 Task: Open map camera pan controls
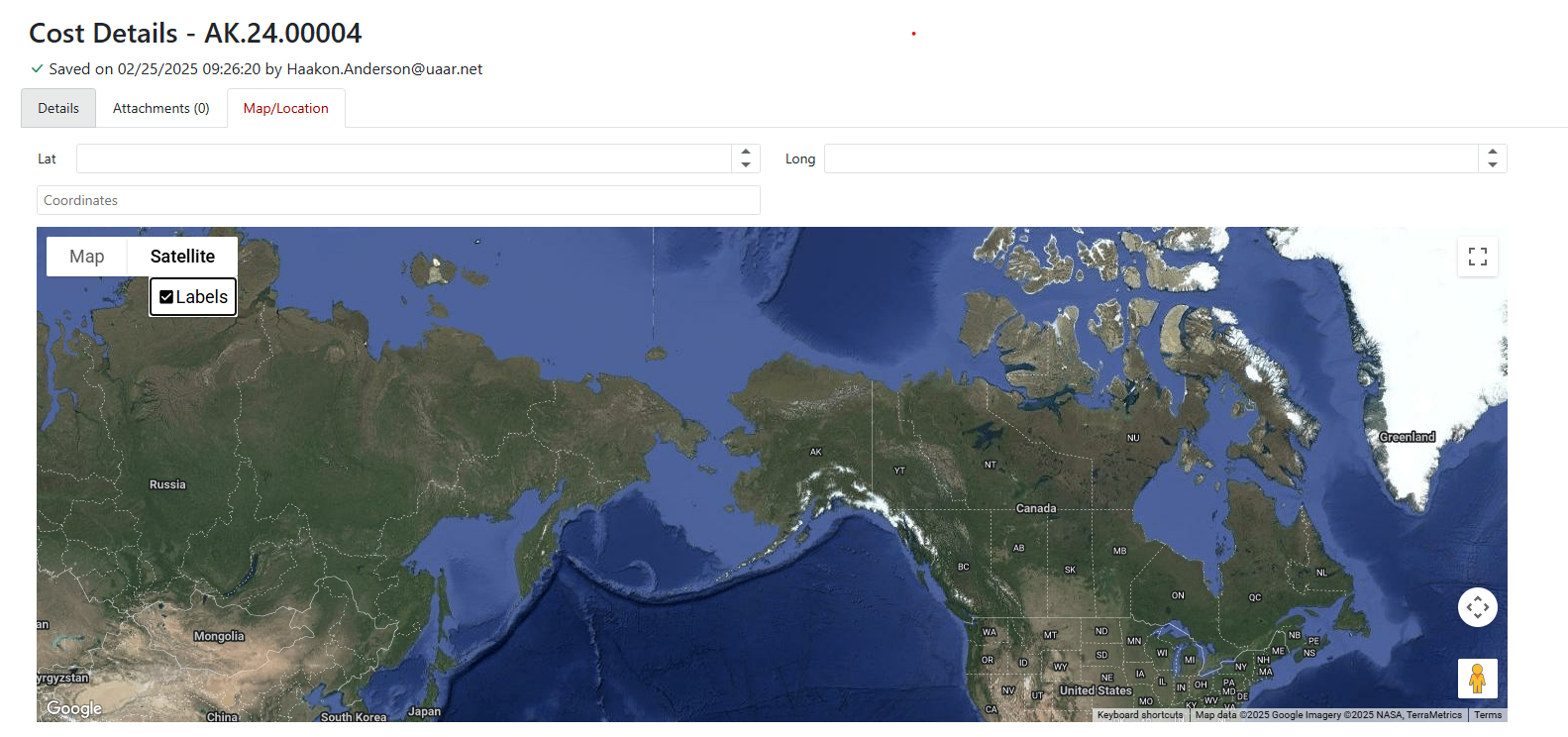(1477, 607)
